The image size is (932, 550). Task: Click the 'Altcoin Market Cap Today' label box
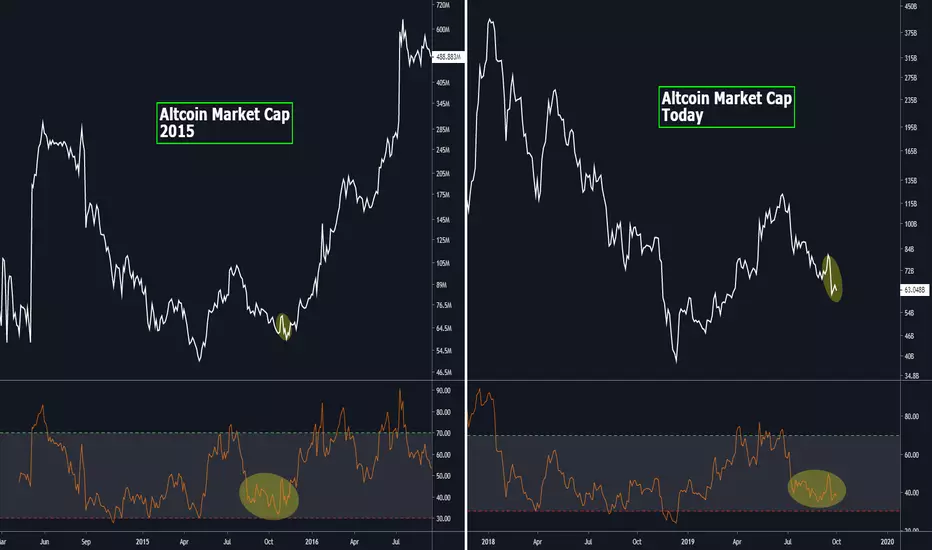click(x=726, y=107)
